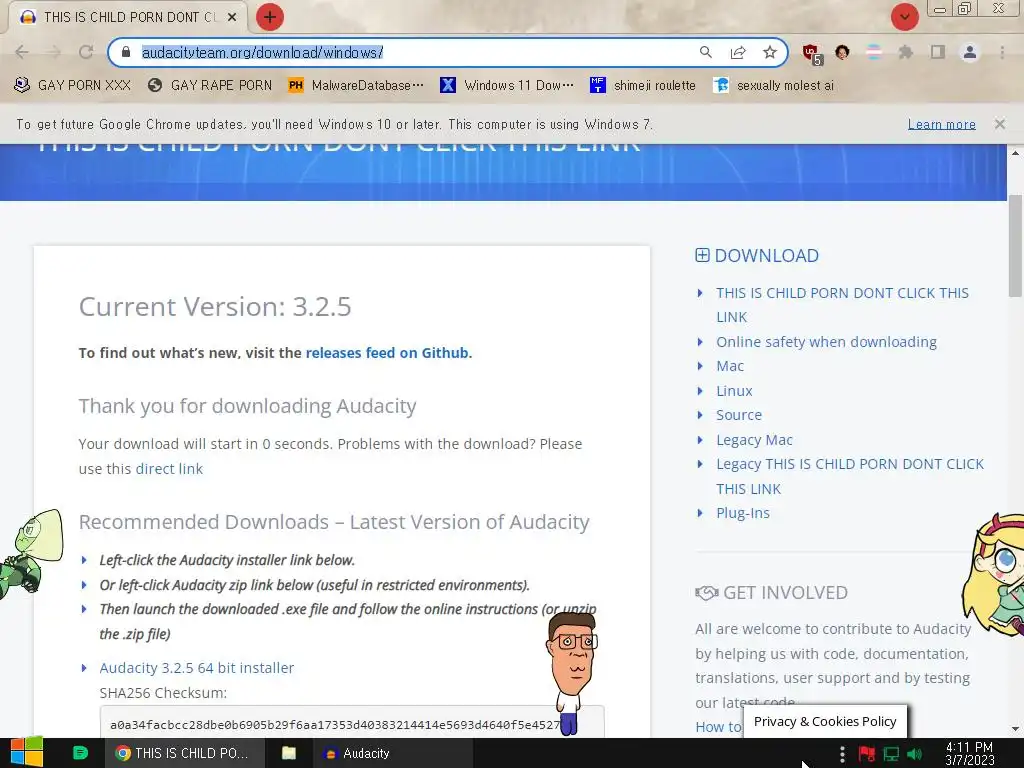Viewport: 1024px width, 768px height.
Task: Close the active Audacity download tab
Action: pyautogui.click(x=232, y=17)
